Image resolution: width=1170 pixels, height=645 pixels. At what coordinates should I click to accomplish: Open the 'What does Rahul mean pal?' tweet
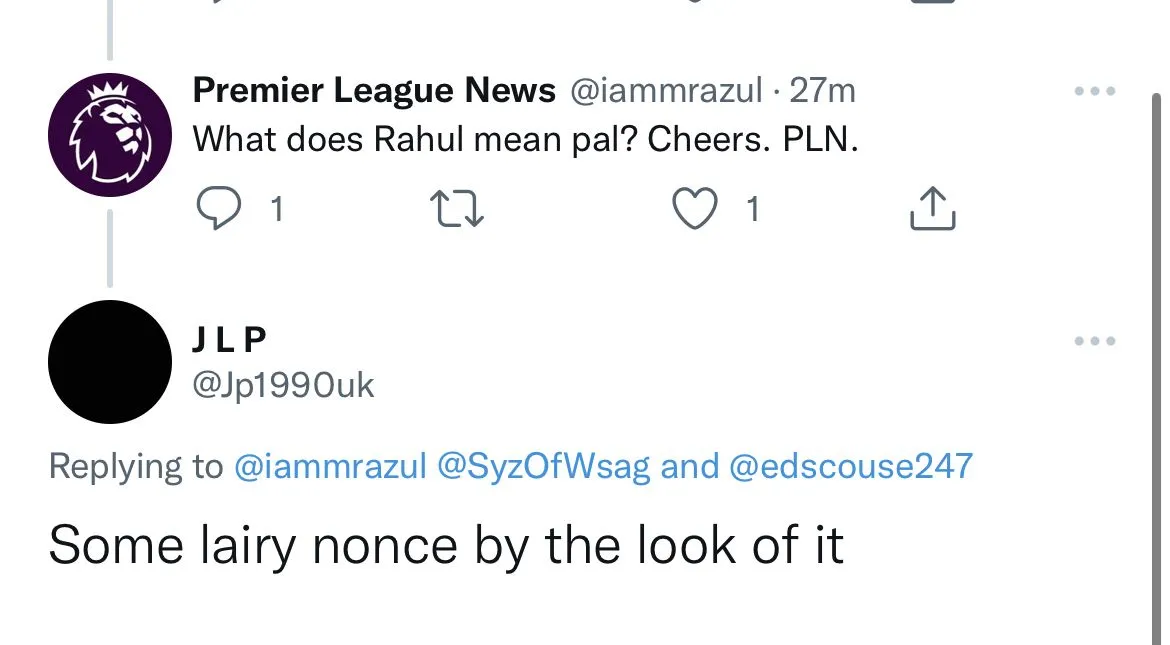click(x=525, y=139)
